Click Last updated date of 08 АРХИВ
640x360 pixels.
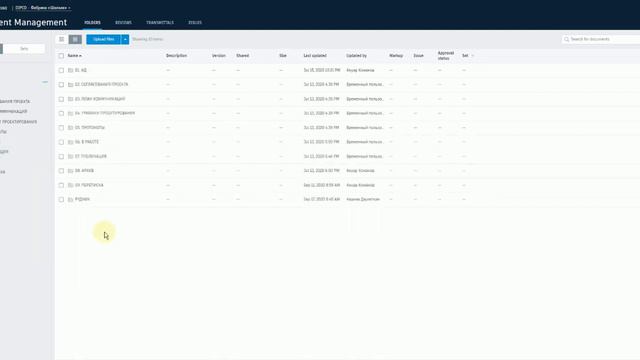(321, 171)
